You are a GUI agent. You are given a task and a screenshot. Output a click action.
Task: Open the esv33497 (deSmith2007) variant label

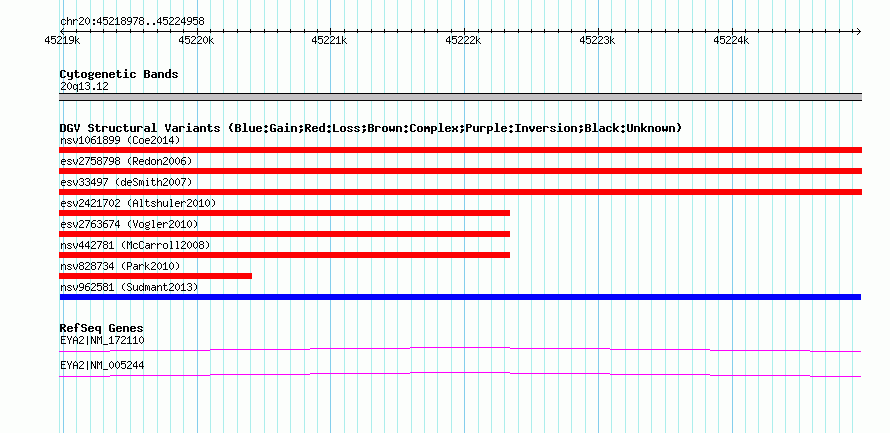[126, 182]
